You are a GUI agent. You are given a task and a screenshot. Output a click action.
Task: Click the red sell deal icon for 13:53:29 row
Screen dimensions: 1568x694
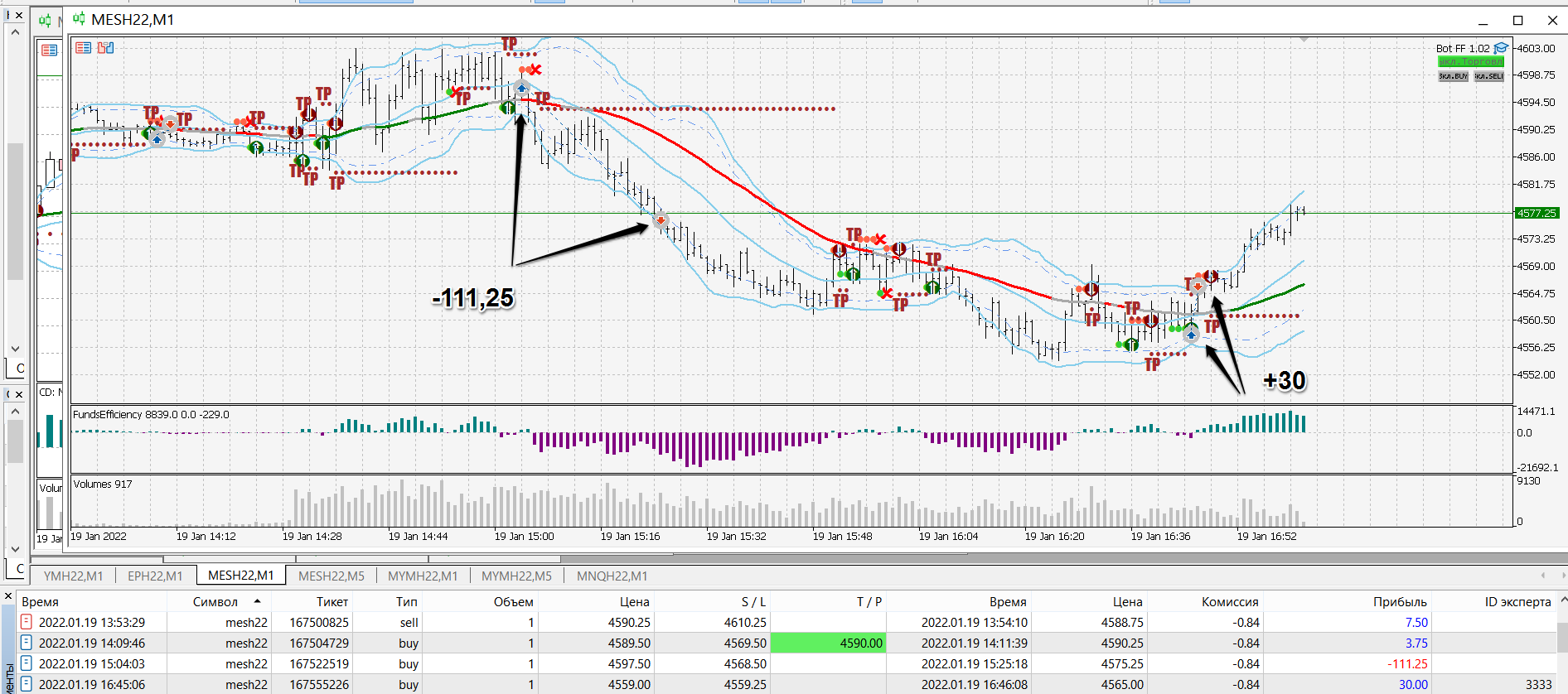(x=26, y=622)
